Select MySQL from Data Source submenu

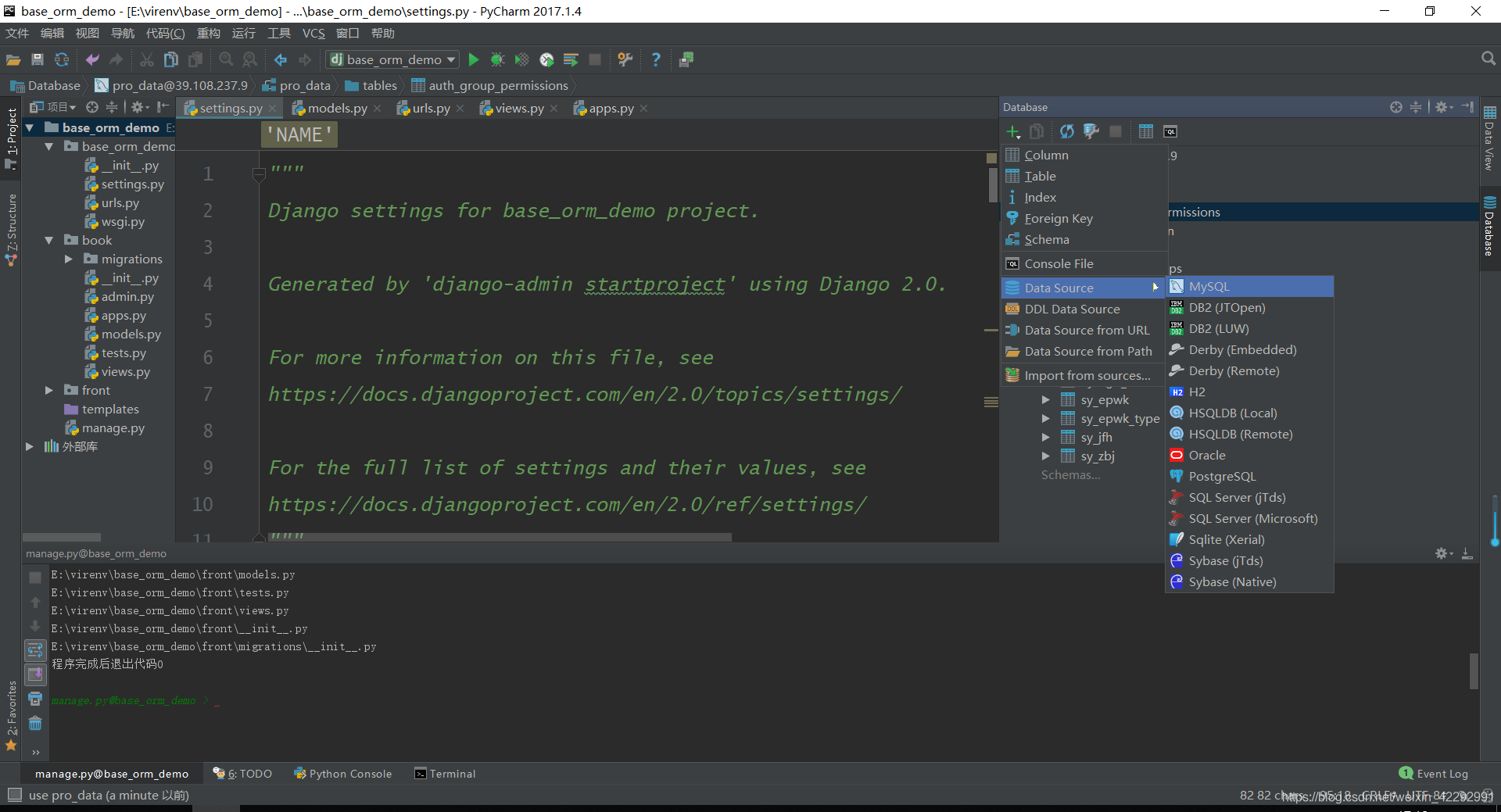point(1249,287)
